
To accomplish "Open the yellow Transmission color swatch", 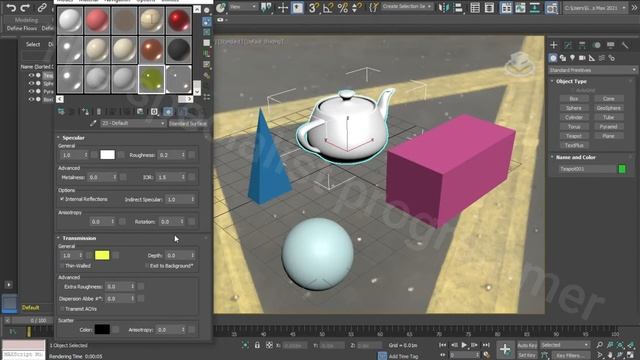I will 102,255.
